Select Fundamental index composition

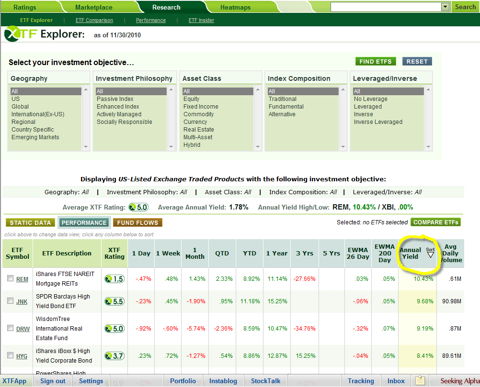click(x=286, y=107)
